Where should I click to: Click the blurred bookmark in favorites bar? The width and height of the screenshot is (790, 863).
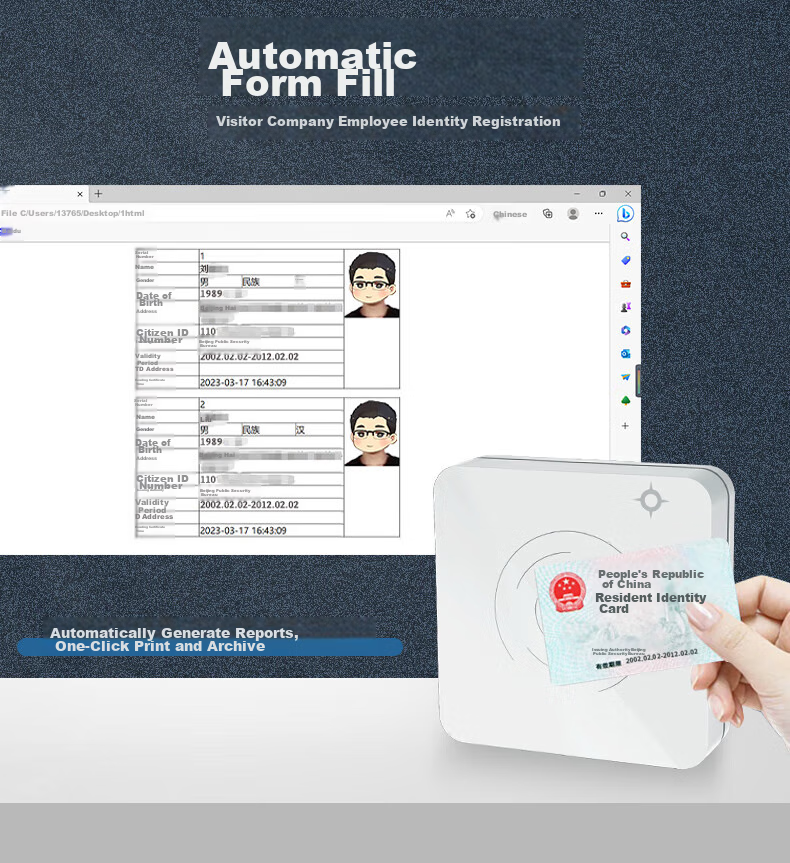coord(10,231)
